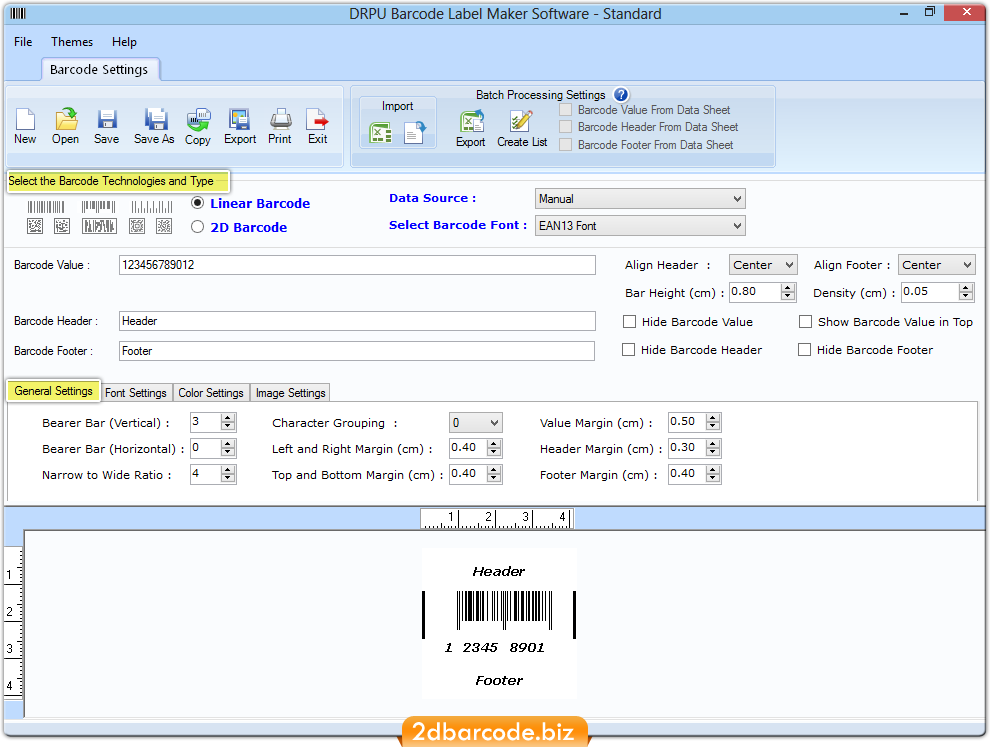
Task: Open the Align Header dropdown
Action: point(763,265)
